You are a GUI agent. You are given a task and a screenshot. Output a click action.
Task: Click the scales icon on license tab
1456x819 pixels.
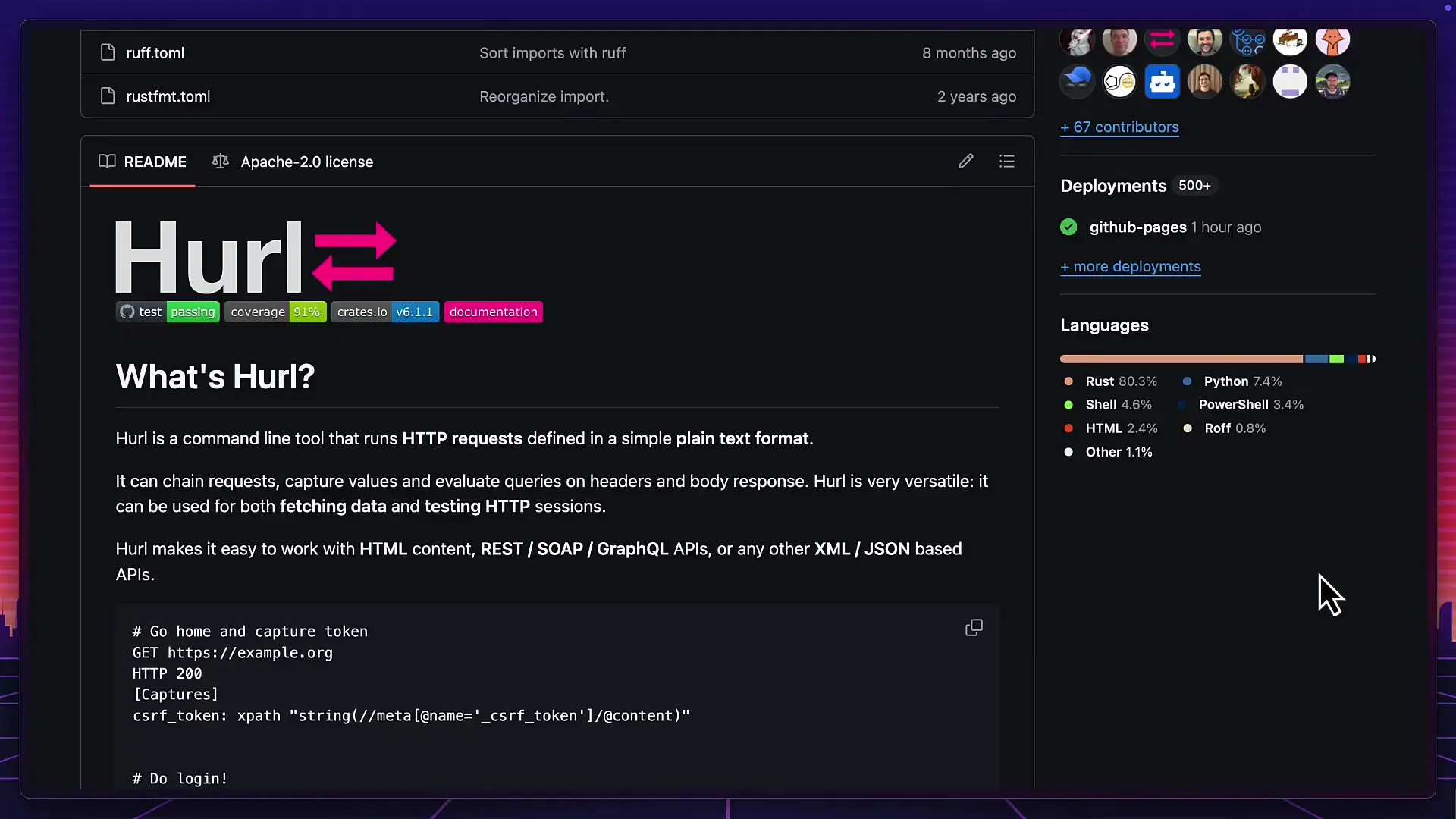pos(221,161)
